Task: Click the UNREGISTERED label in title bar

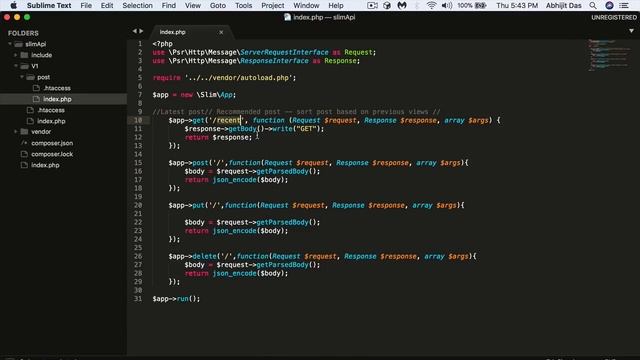Action: (x=614, y=17)
